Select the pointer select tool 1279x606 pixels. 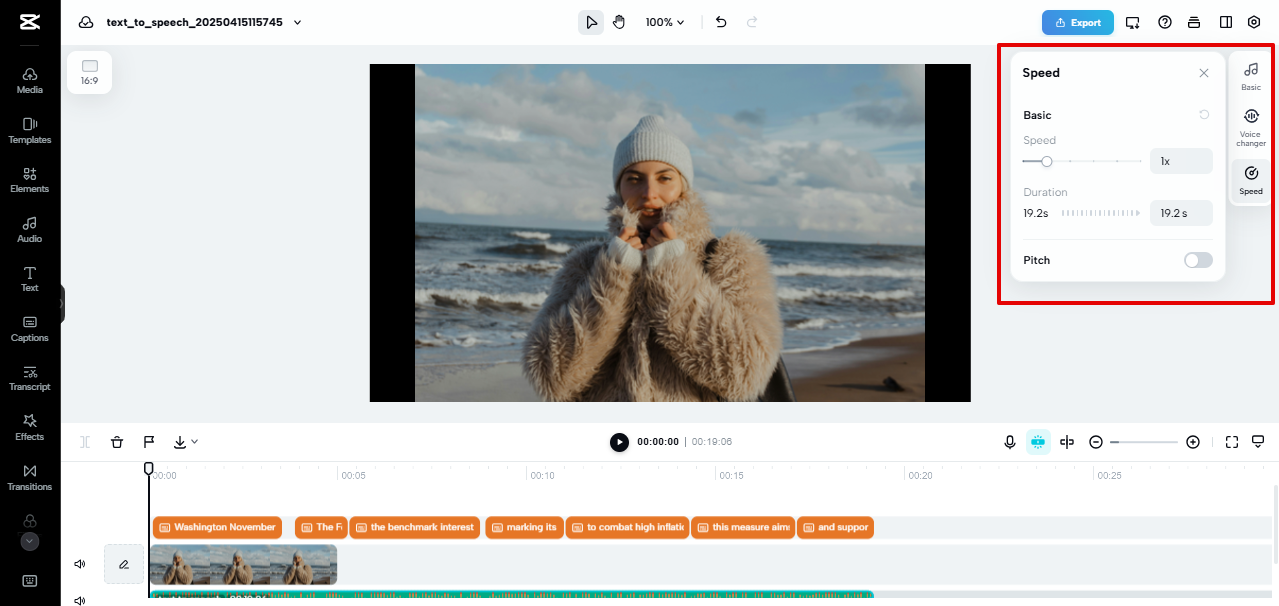click(x=591, y=22)
